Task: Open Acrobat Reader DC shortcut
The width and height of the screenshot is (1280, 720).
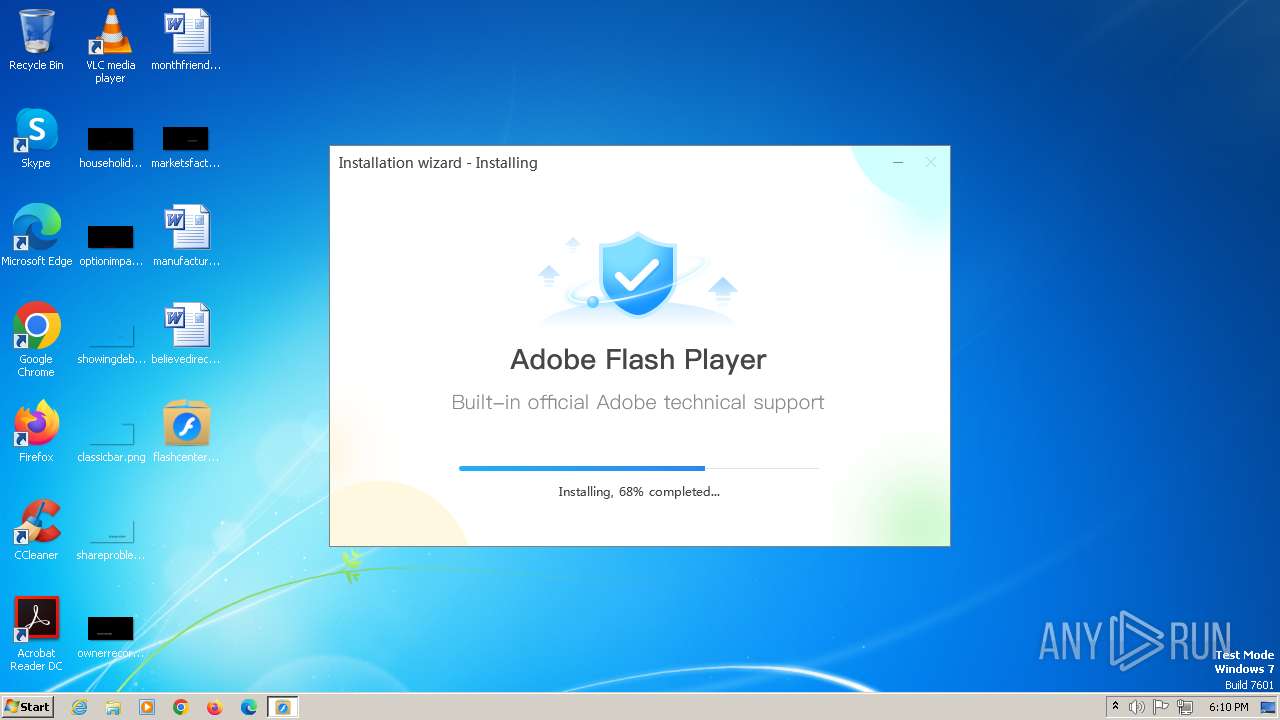Action: click(x=36, y=634)
